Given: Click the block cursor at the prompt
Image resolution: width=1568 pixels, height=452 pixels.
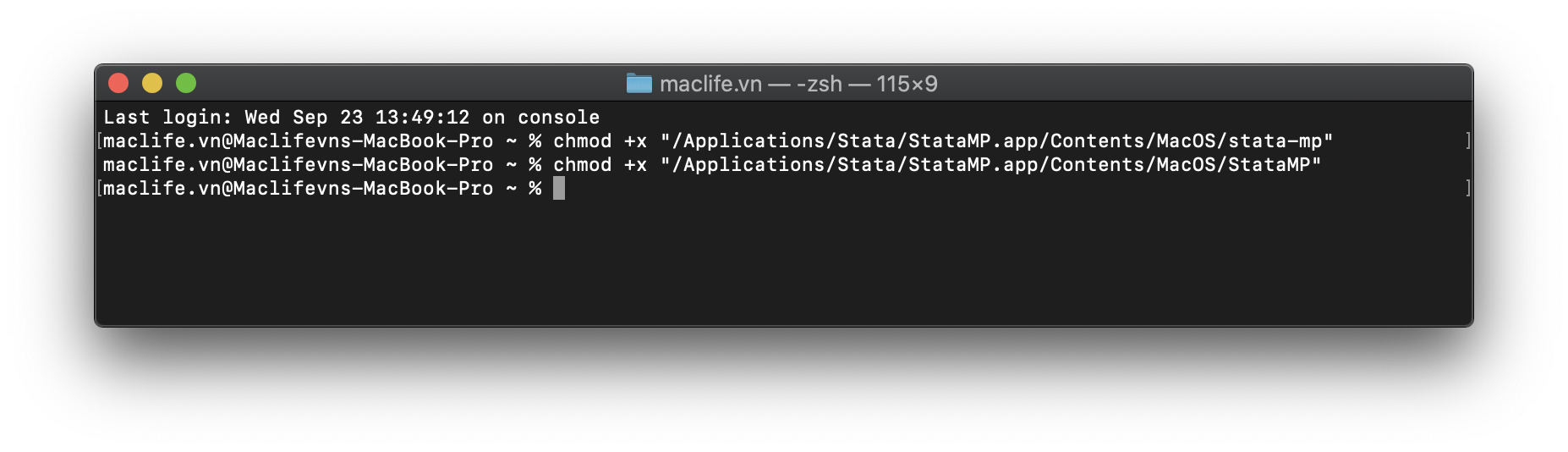Looking at the screenshot, I should 559,188.
